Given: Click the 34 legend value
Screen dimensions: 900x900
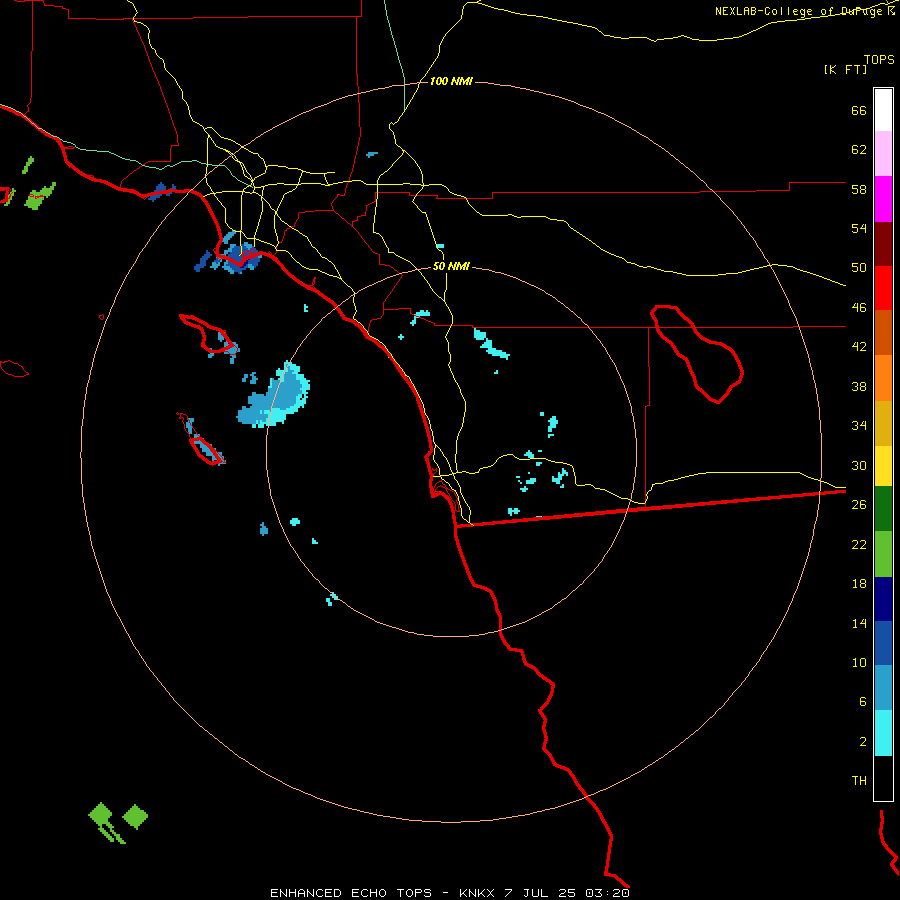Looking at the screenshot, I should [859, 426].
